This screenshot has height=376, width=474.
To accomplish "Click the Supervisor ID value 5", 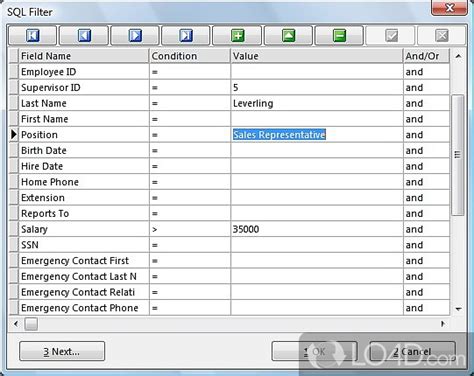I will pos(317,87).
